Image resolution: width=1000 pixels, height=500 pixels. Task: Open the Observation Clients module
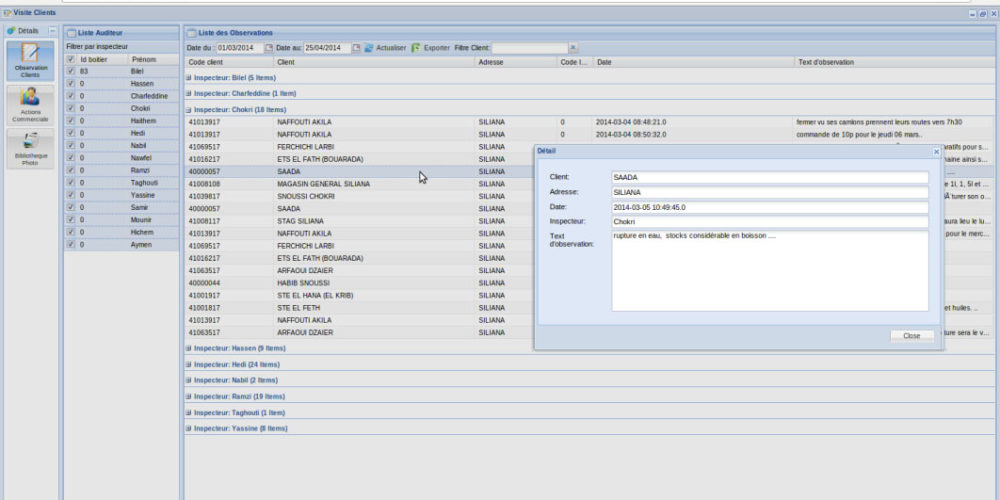(30, 61)
